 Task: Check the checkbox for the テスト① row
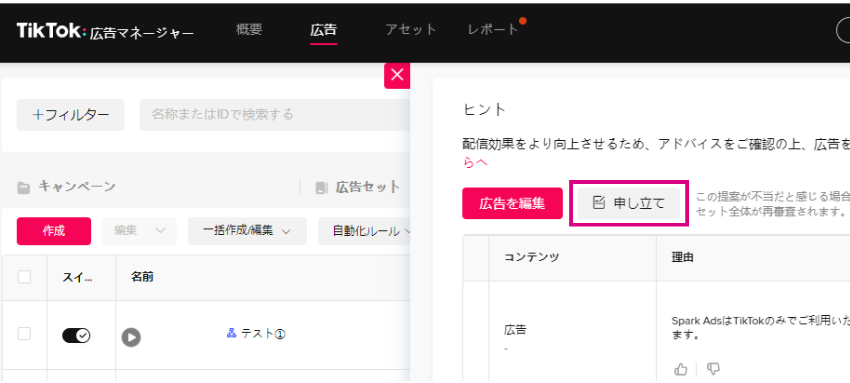[x=24, y=334]
